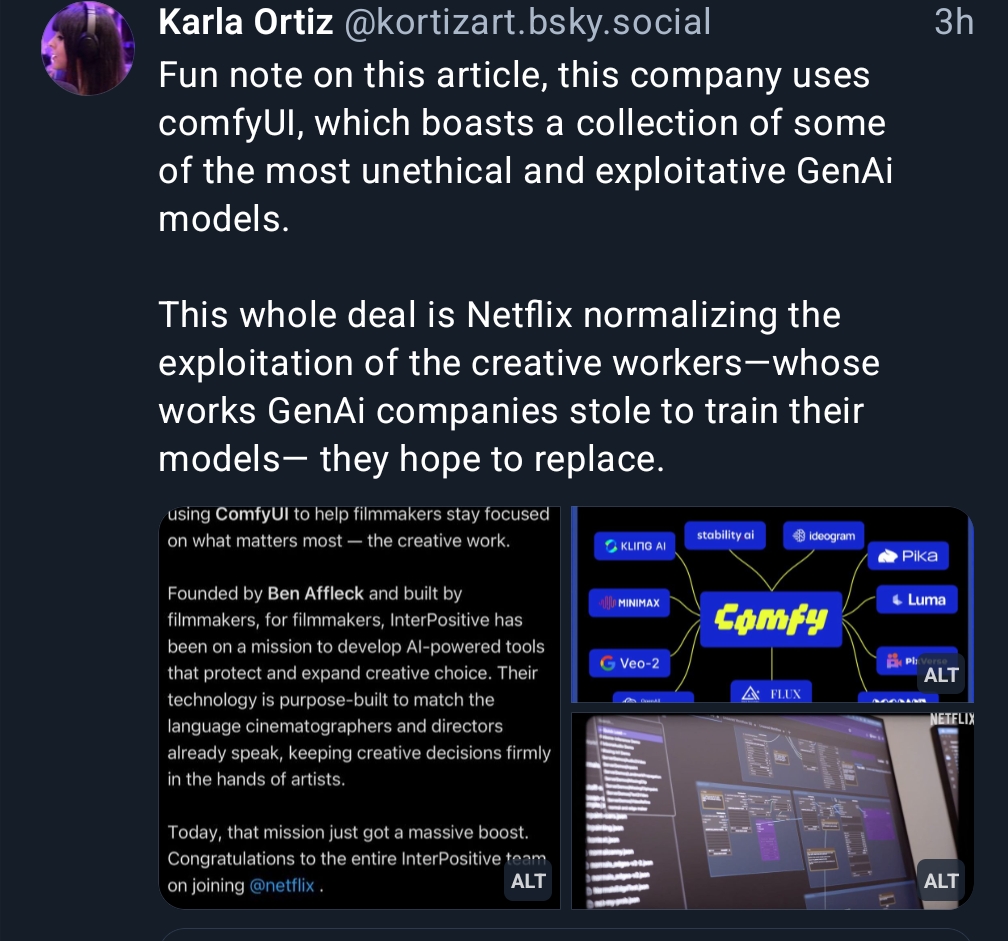Click the Luma logo badge
1008x941 pixels.
coord(911,600)
